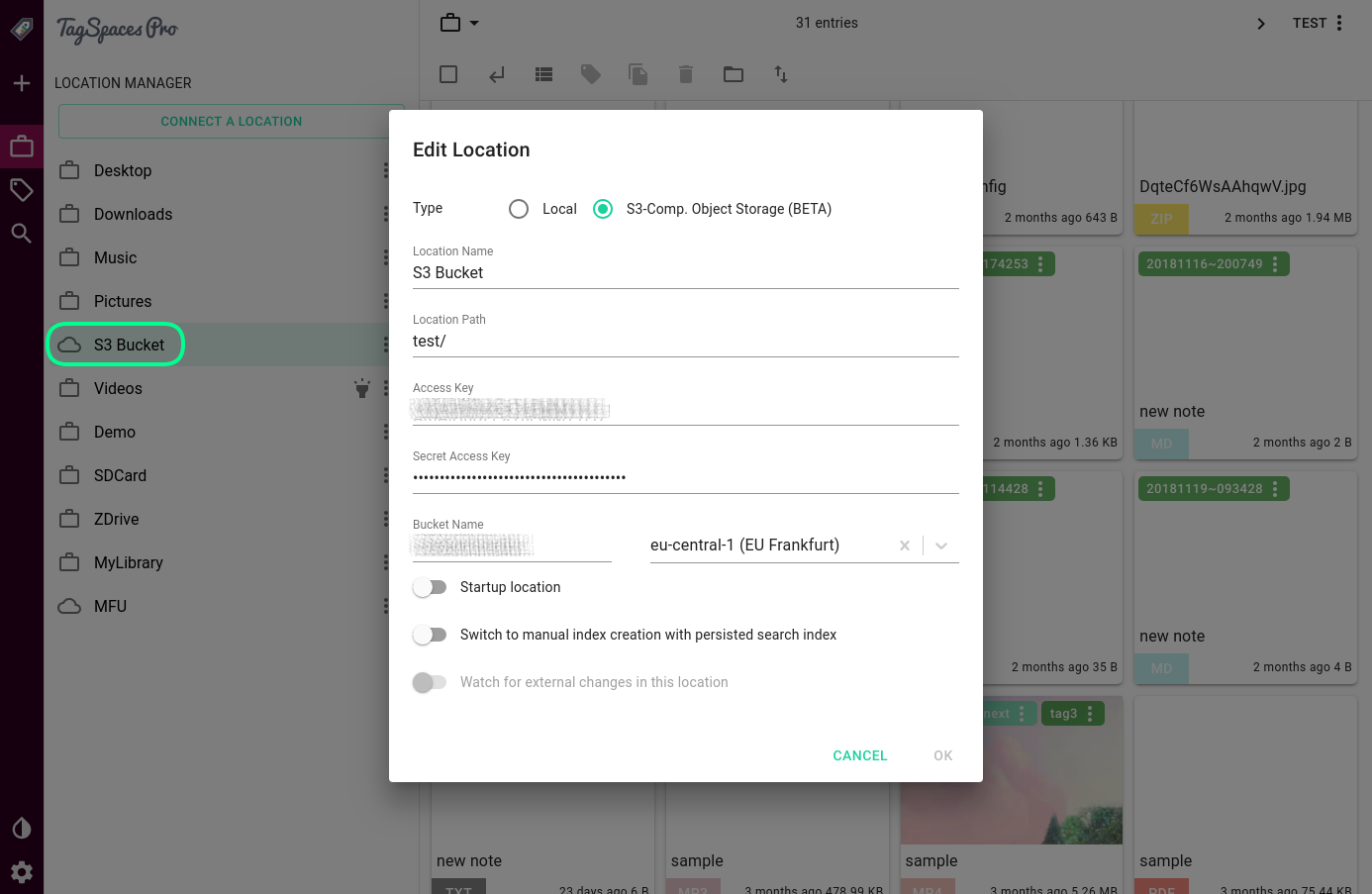Switch to list view icon
This screenshot has width=1372, height=894.
pyautogui.click(x=543, y=74)
